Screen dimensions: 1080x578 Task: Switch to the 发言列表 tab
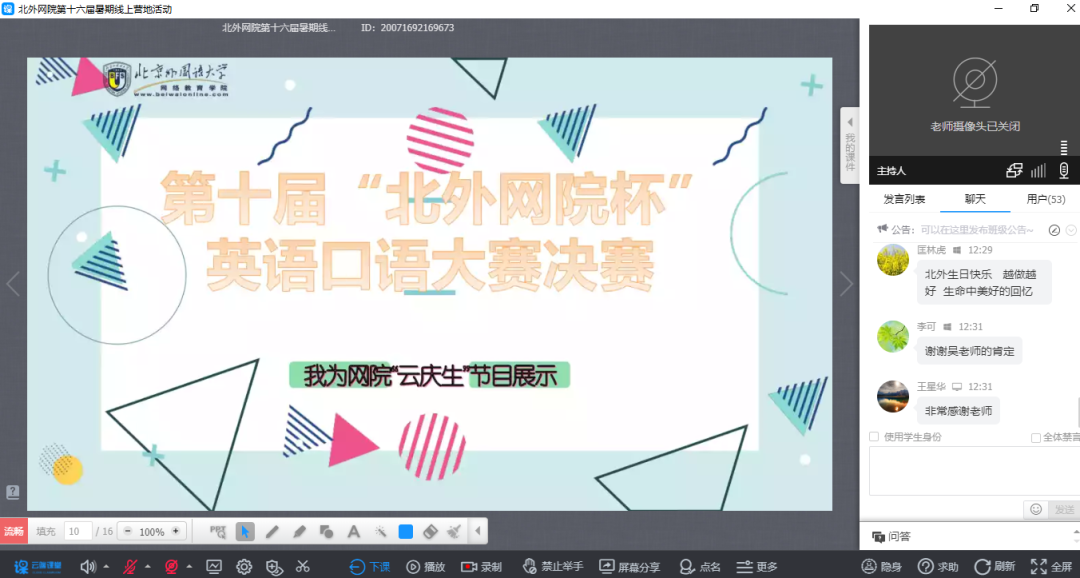click(904, 199)
